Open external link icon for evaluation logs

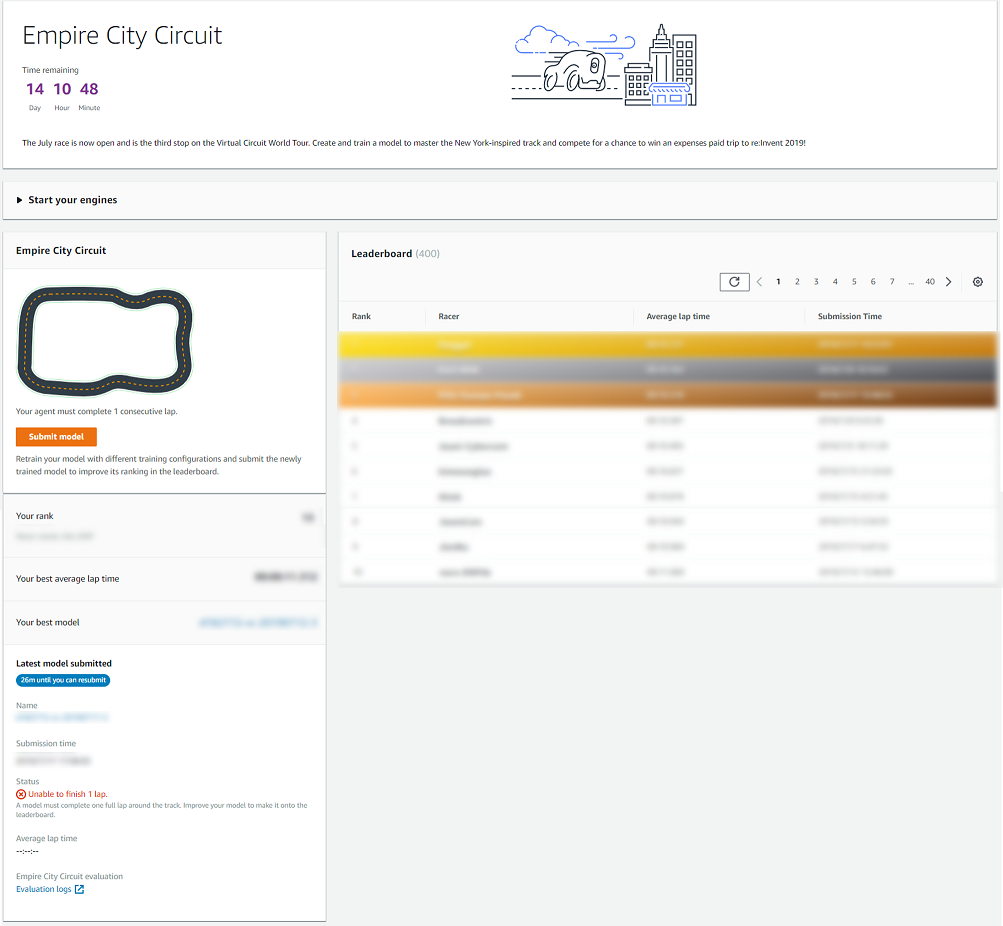(x=80, y=889)
